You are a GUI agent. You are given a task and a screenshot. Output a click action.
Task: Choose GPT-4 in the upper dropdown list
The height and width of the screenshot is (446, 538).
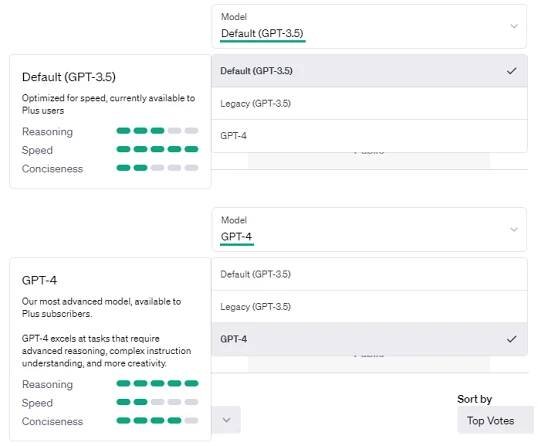(369, 136)
